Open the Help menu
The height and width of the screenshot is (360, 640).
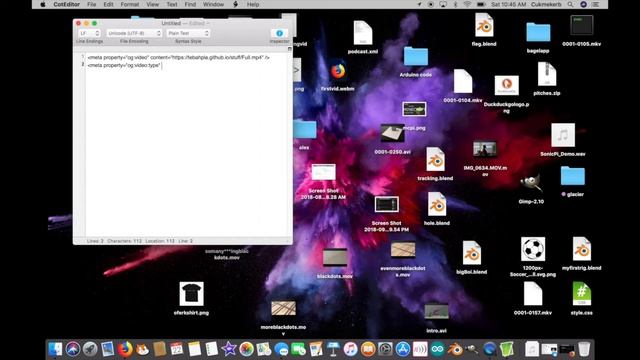click(x=253, y=4)
